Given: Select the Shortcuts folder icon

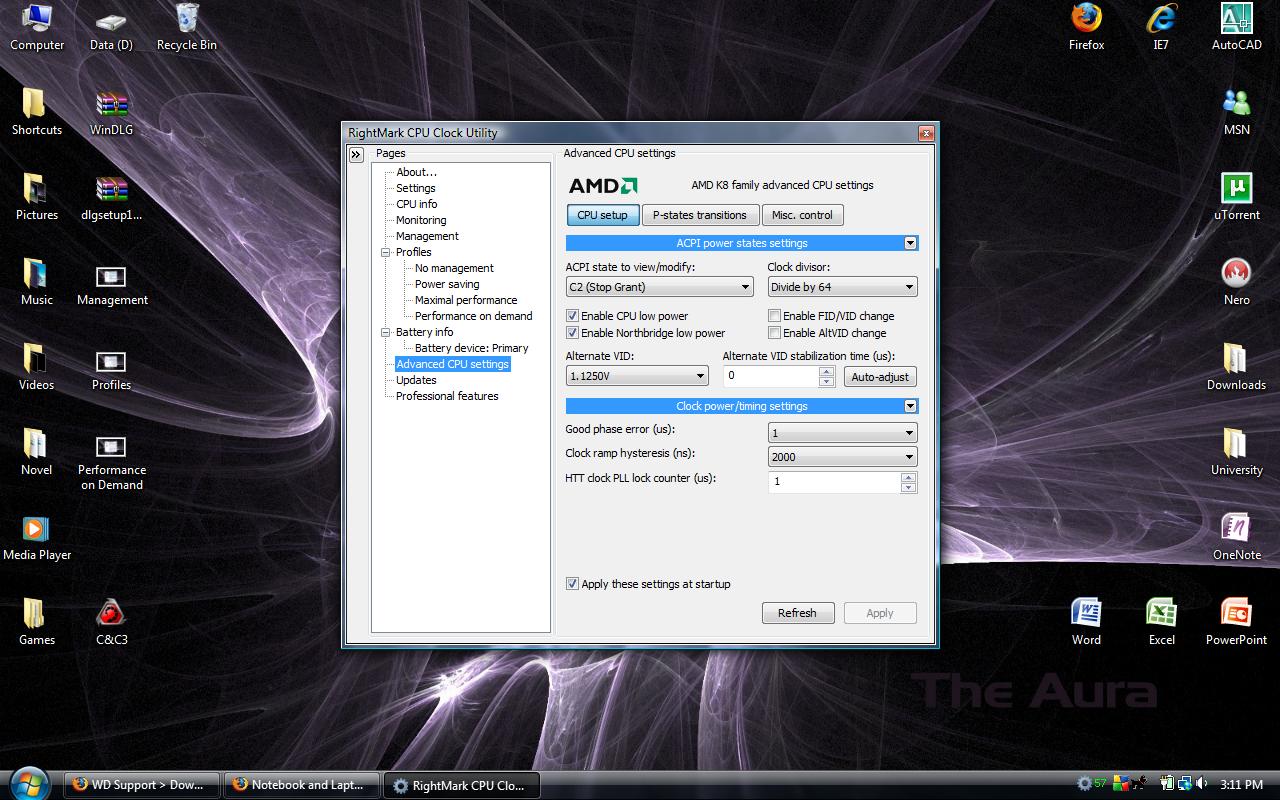Looking at the screenshot, I should 37,112.
